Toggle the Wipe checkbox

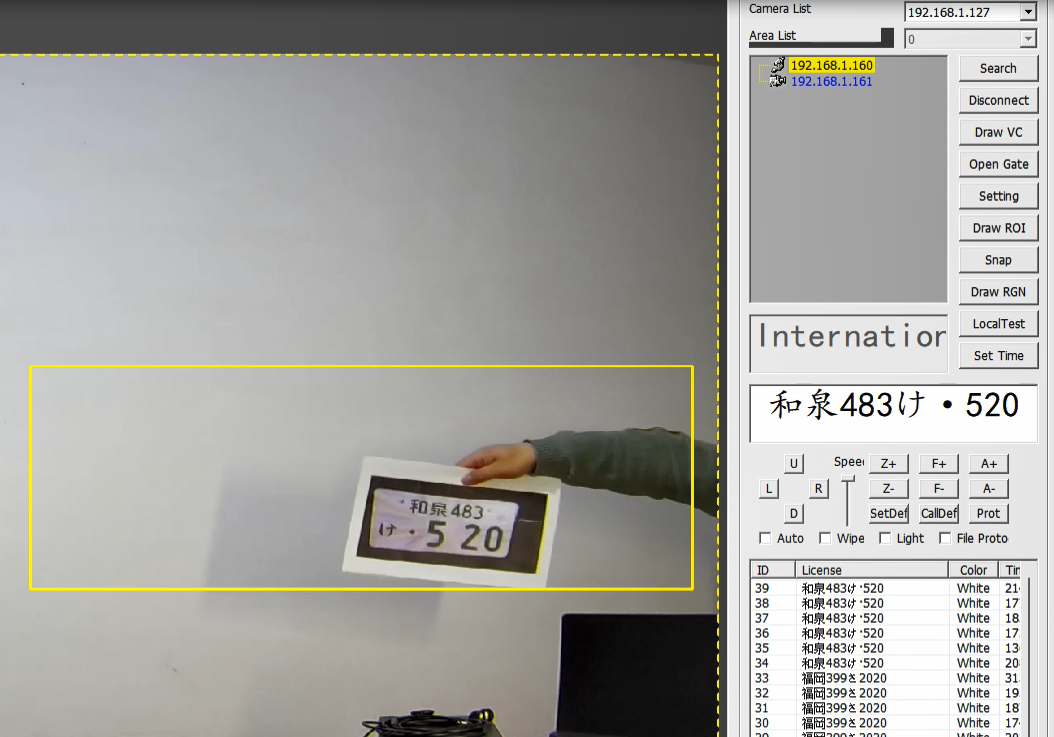tap(825, 538)
